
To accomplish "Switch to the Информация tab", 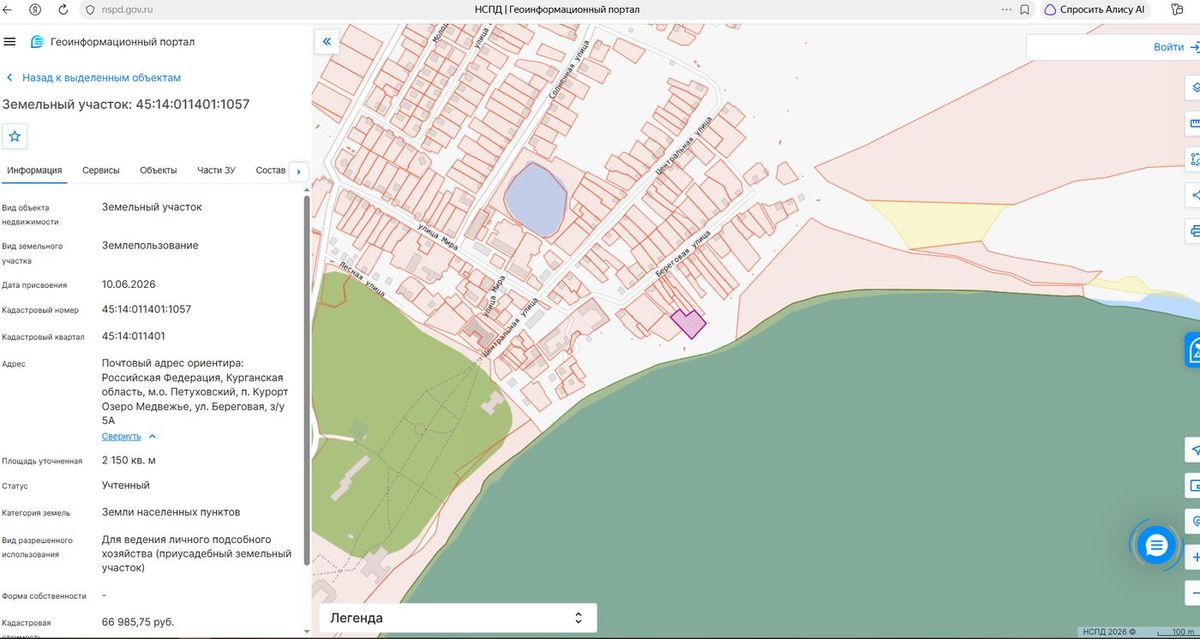I will coord(34,170).
